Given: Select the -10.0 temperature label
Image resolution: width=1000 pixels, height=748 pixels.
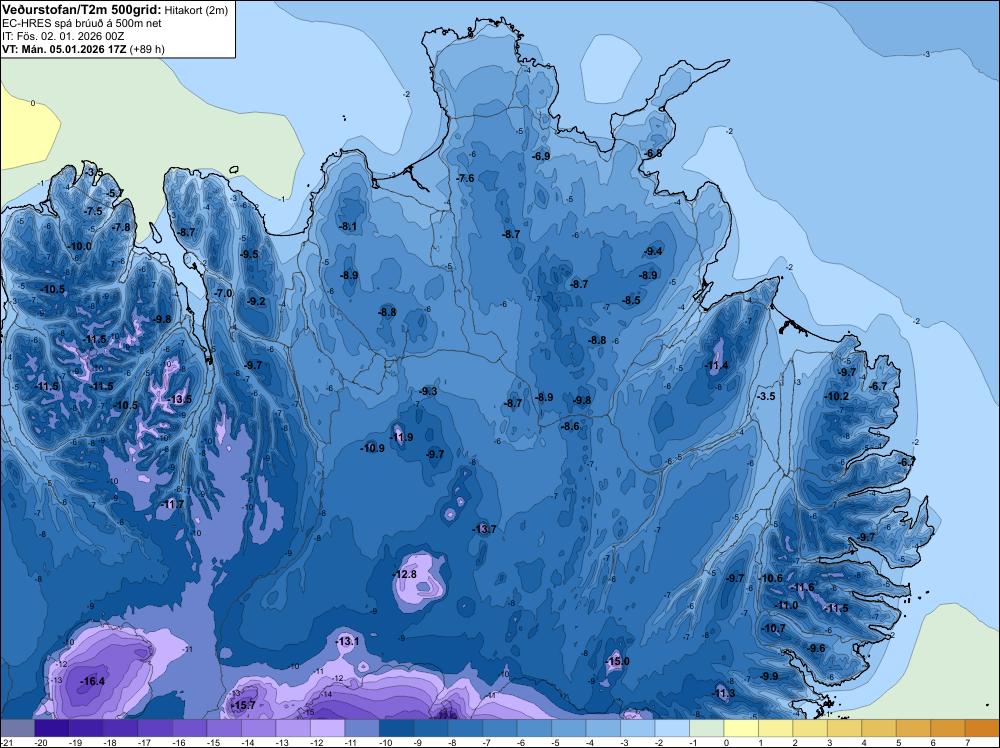Looking at the screenshot, I should (80, 247).
